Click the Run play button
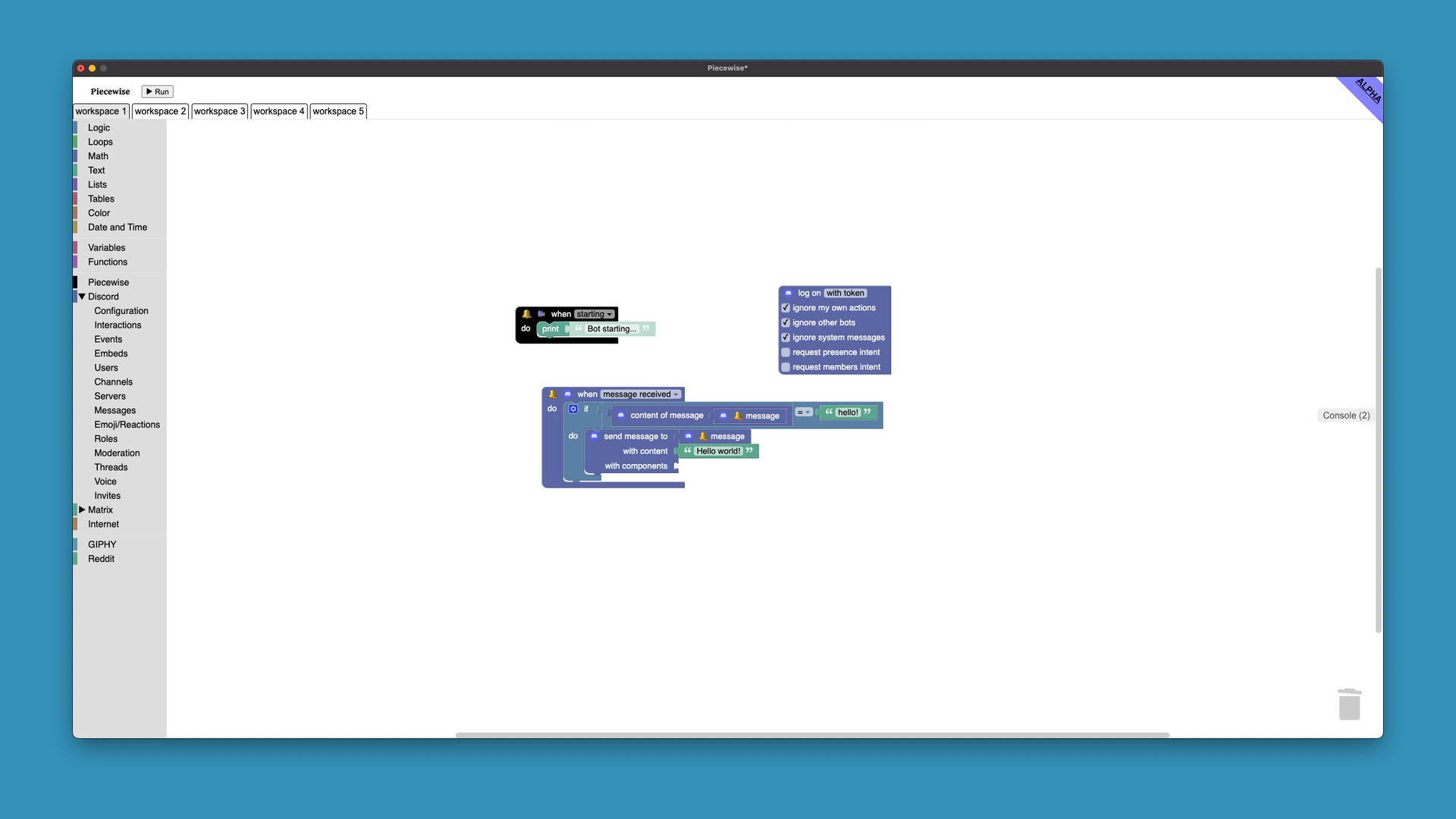This screenshot has width=1456, height=819. (x=157, y=92)
